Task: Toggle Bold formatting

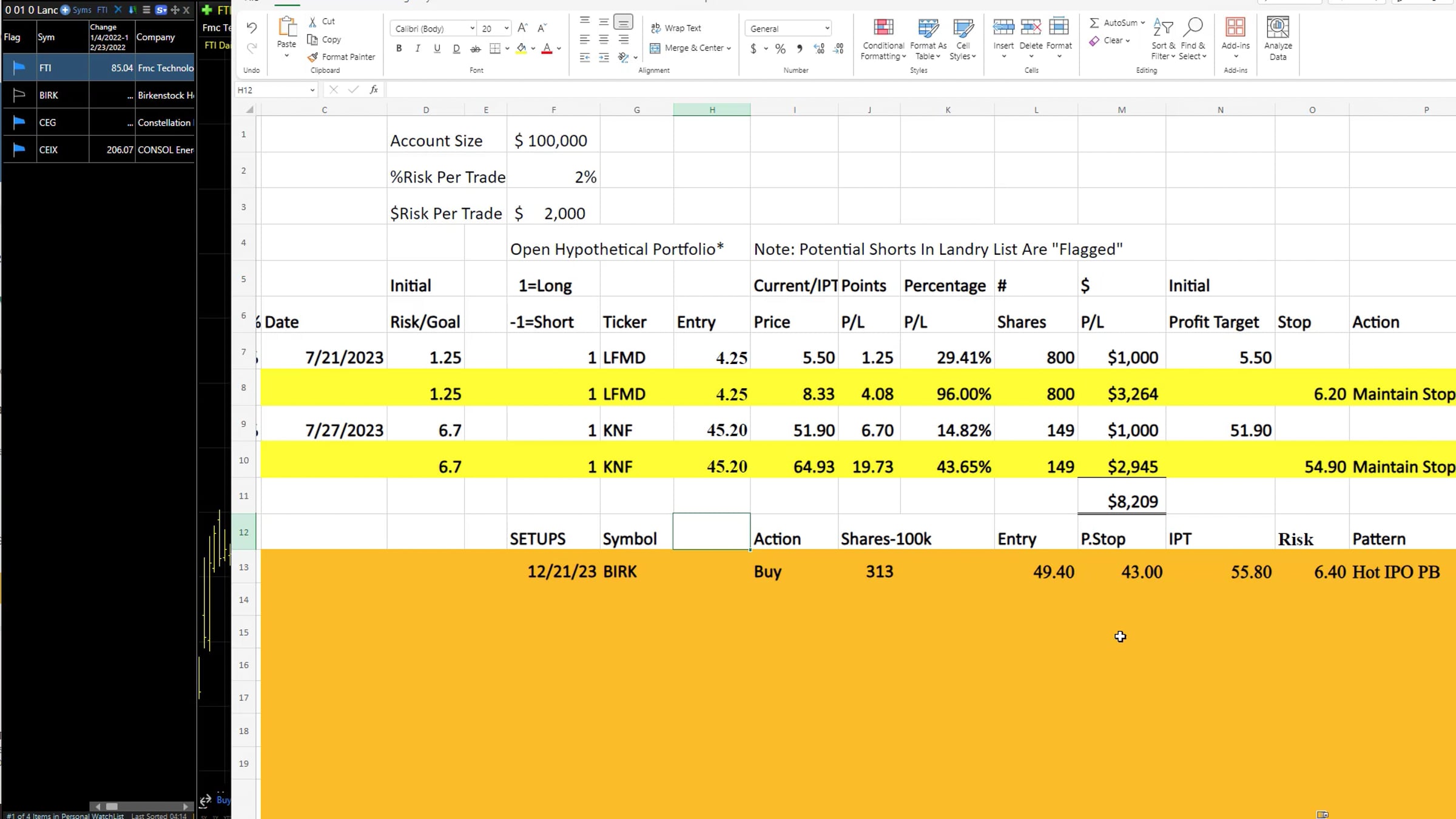Action: click(399, 49)
